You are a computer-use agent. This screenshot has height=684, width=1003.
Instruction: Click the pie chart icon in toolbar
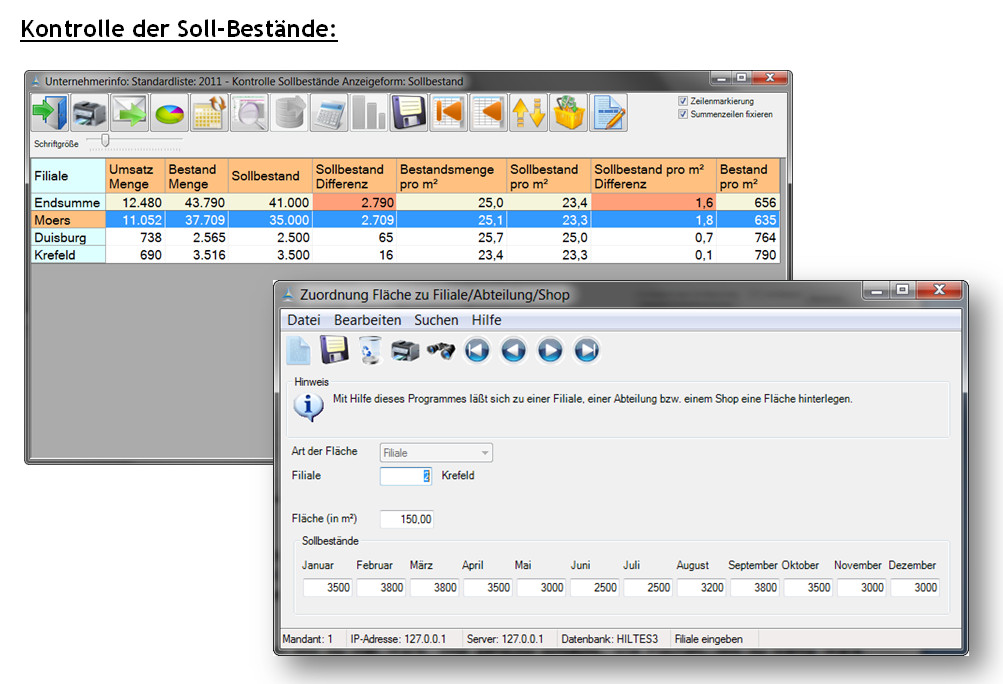pyautogui.click(x=169, y=113)
